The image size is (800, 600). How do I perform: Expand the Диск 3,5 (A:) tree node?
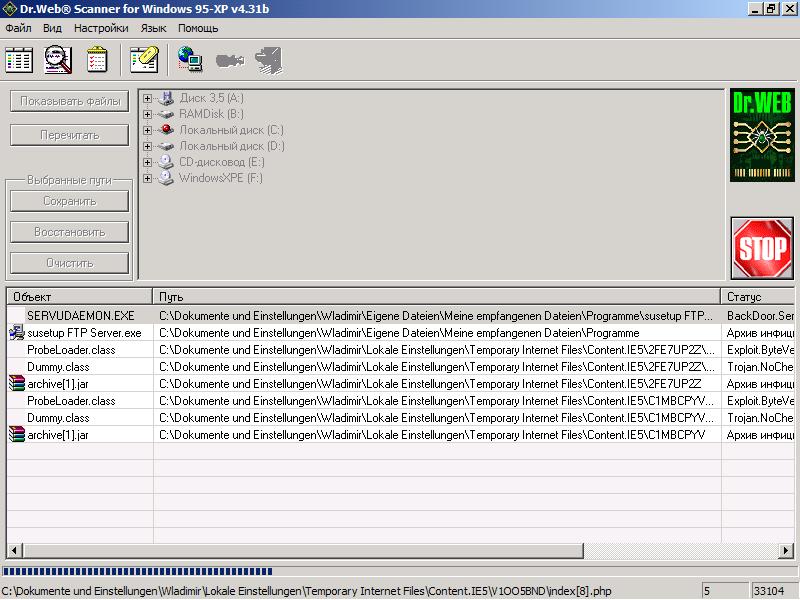point(147,98)
